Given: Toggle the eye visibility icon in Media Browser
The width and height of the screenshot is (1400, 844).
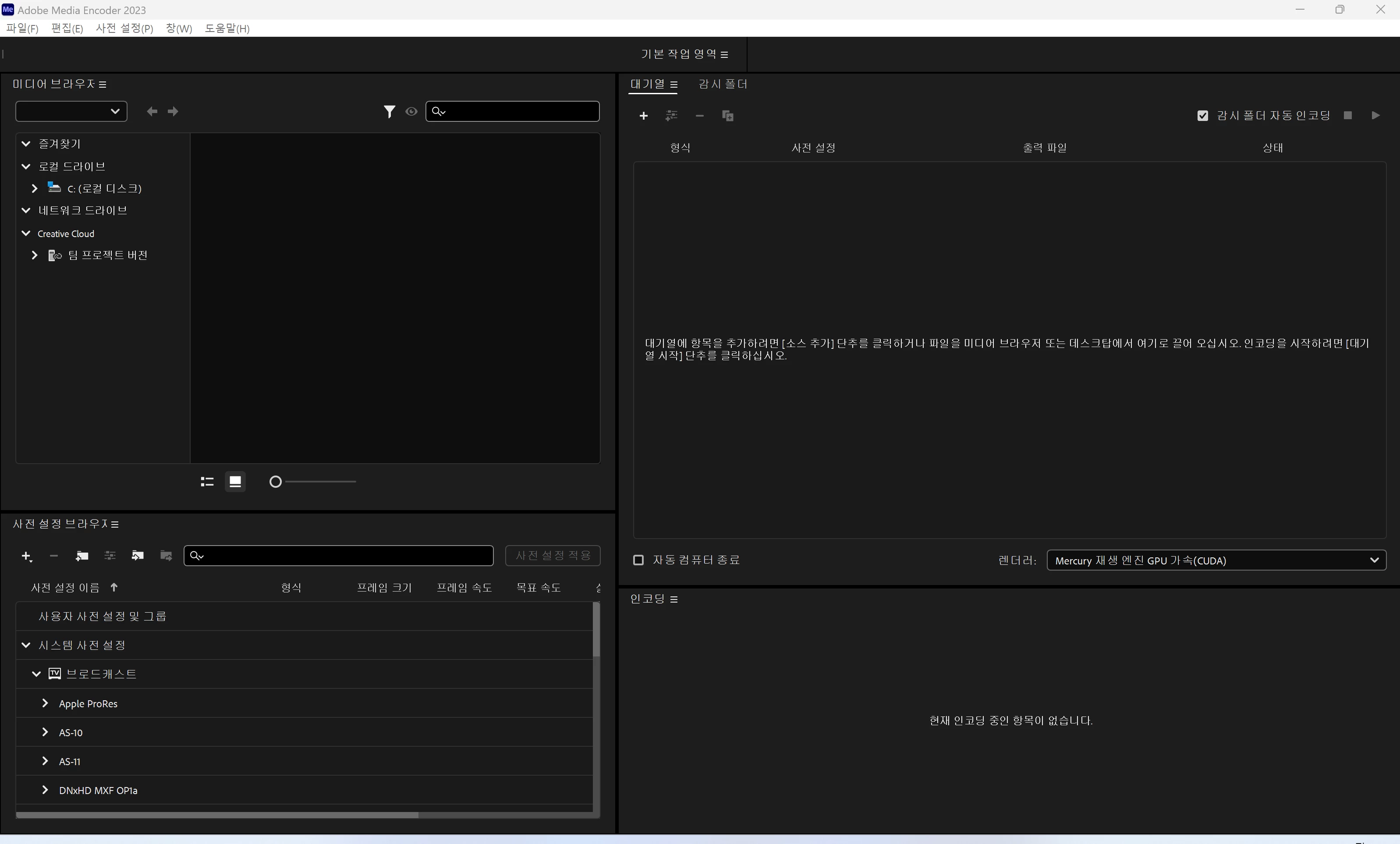Looking at the screenshot, I should [x=411, y=111].
